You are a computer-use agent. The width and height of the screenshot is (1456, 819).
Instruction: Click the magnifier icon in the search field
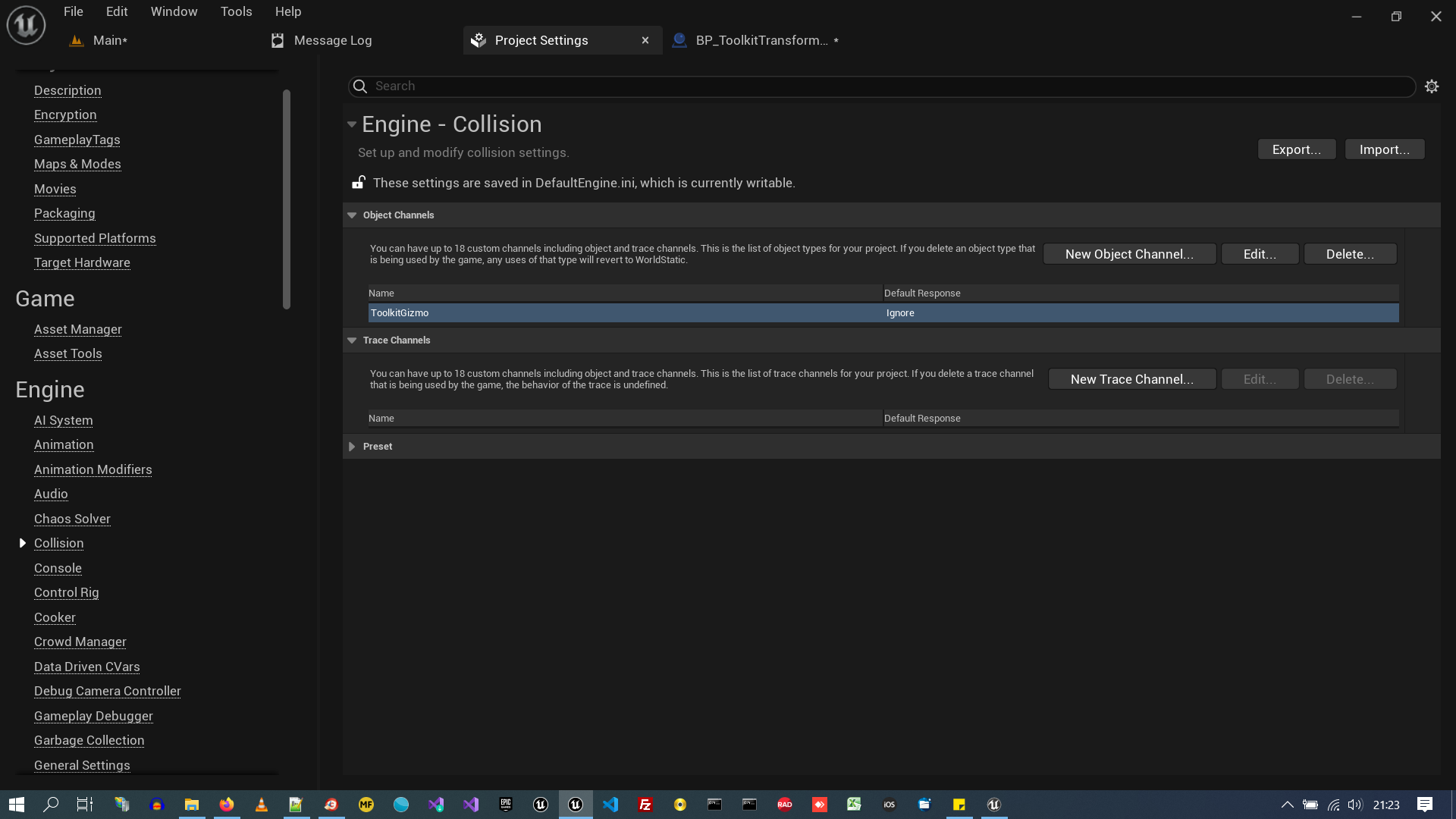[359, 86]
